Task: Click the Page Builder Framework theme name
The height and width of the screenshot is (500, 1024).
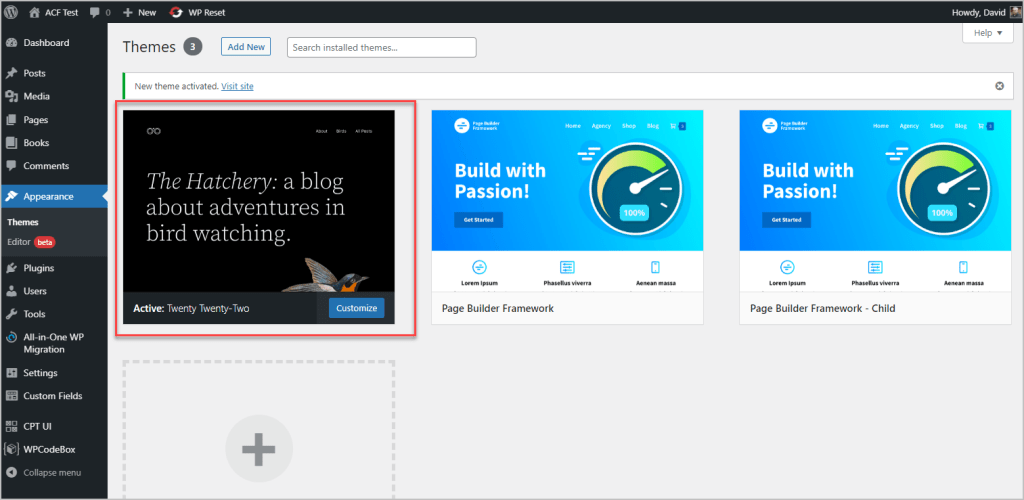Action: pyautogui.click(x=498, y=308)
